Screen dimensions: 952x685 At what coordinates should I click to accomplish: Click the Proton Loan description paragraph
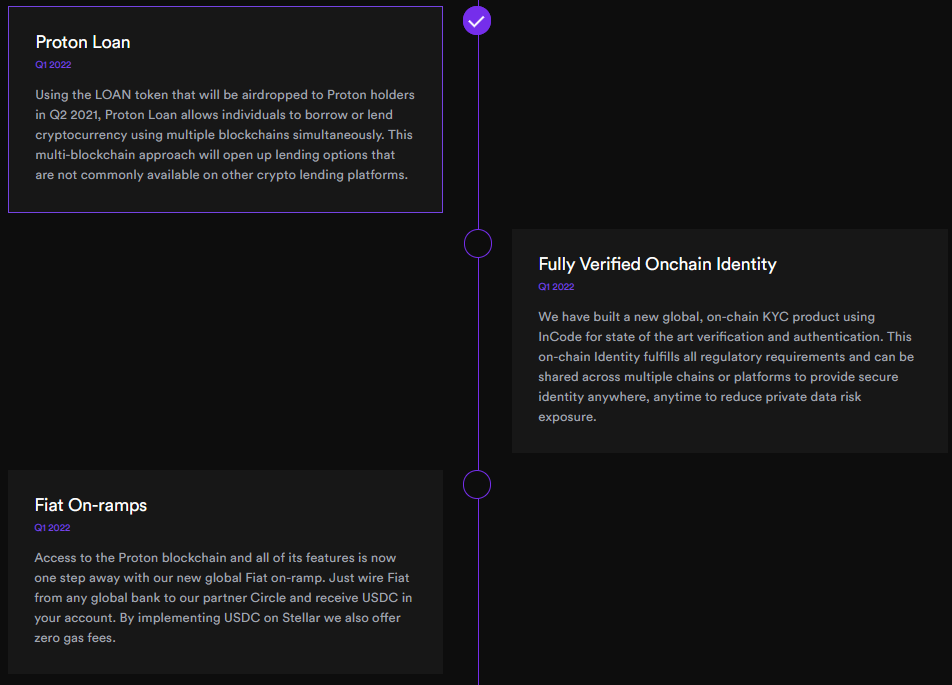(x=225, y=135)
